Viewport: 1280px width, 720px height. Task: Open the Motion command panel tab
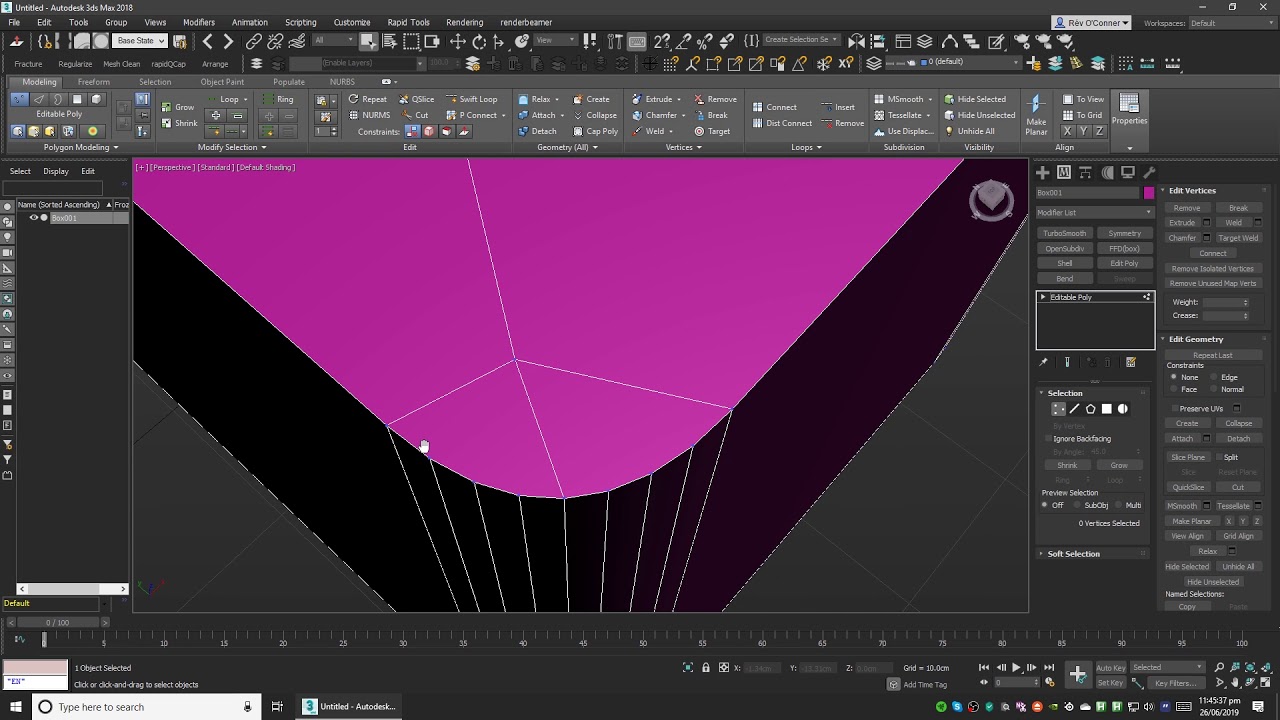[x=1107, y=172]
